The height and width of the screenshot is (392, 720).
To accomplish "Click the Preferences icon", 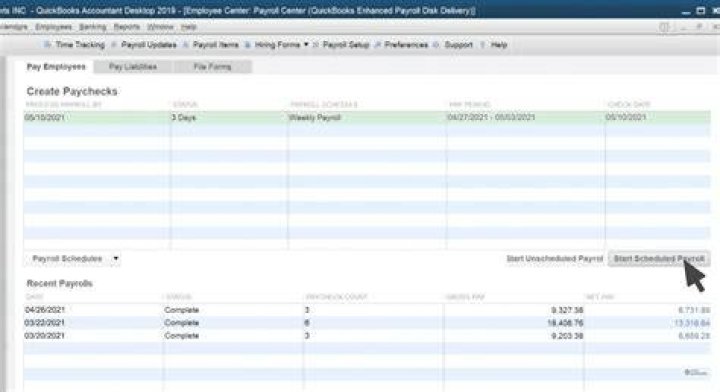I will (378, 45).
